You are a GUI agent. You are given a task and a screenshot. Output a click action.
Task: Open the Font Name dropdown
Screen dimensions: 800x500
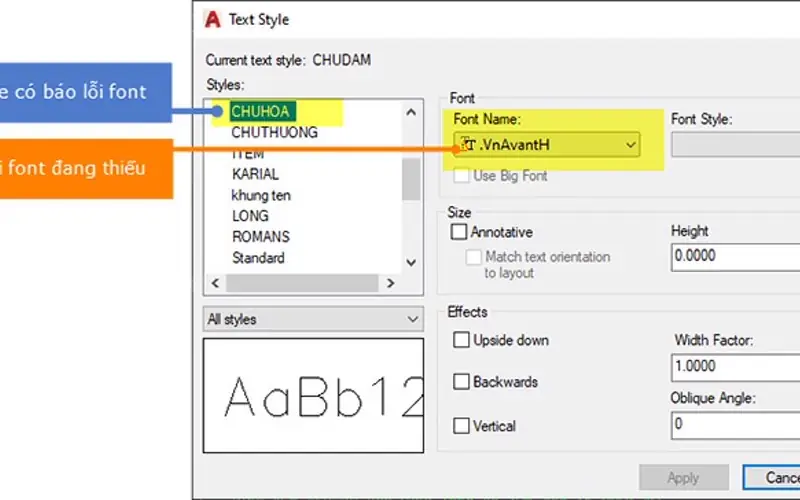pyautogui.click(x=547, y=145)
